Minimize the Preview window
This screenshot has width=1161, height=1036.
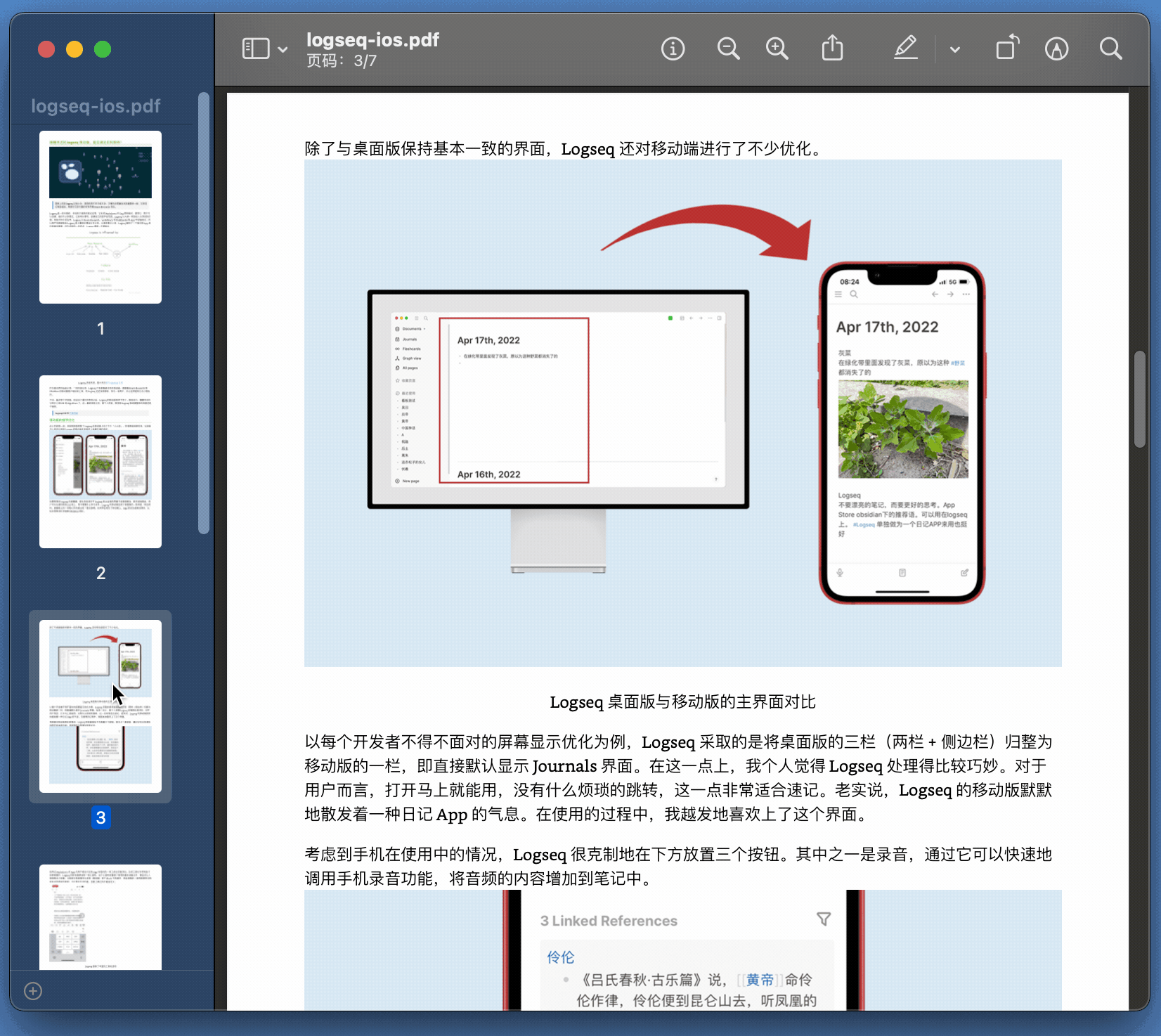click(x=74, y=49)
